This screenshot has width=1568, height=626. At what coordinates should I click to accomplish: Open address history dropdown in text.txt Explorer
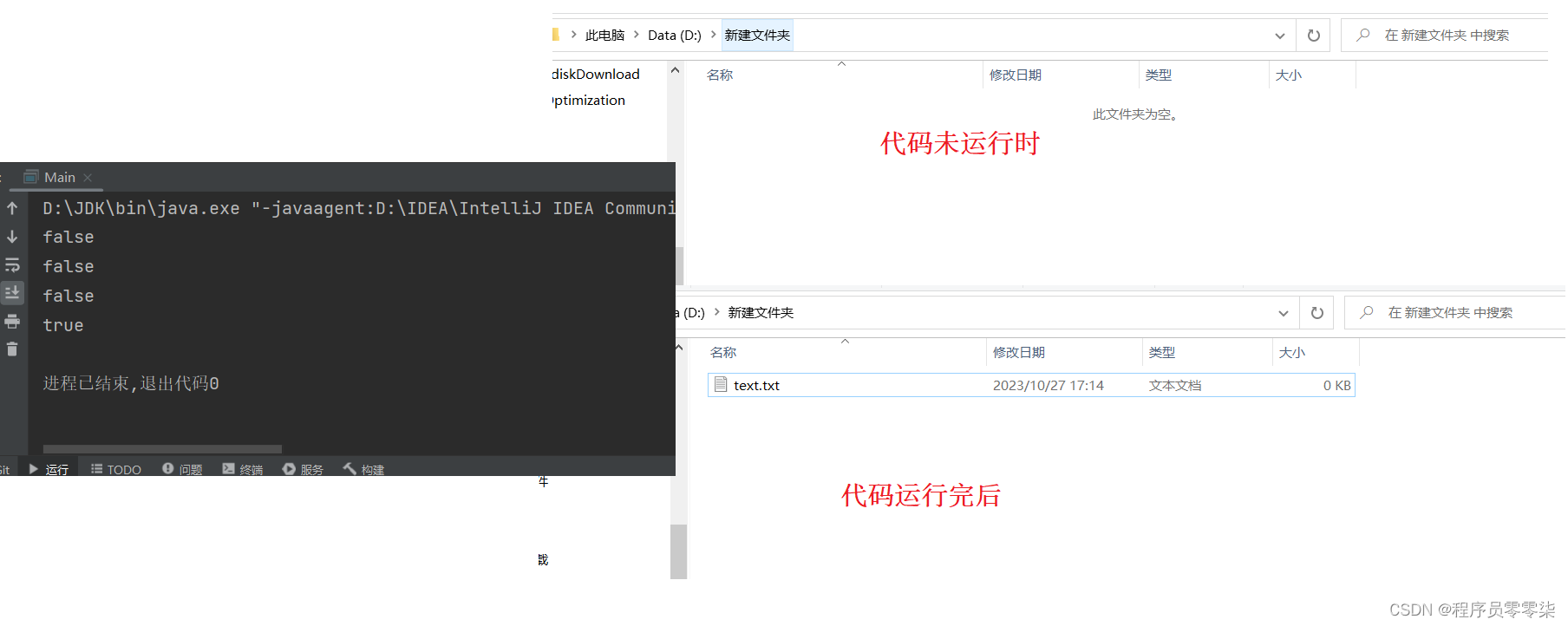pyautogui.click(x=1283, y=313)
